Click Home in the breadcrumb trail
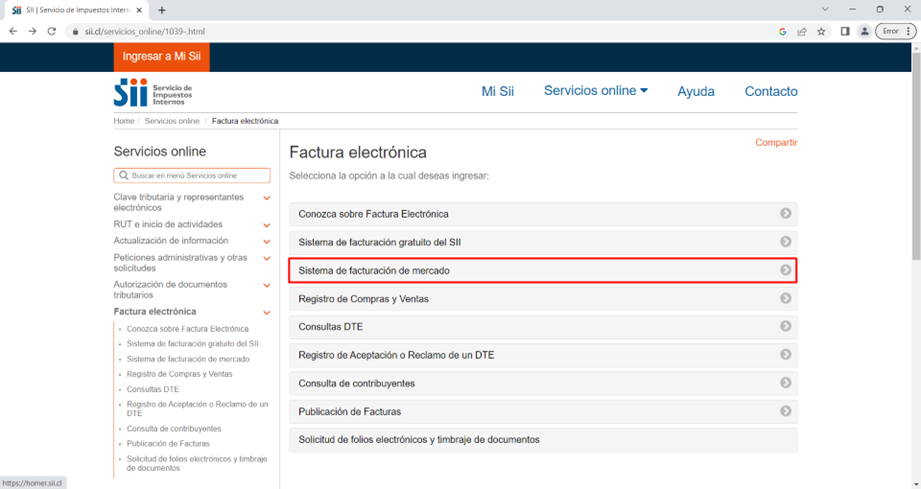Viewport: 921px width, 489px height. pos(124,121)
